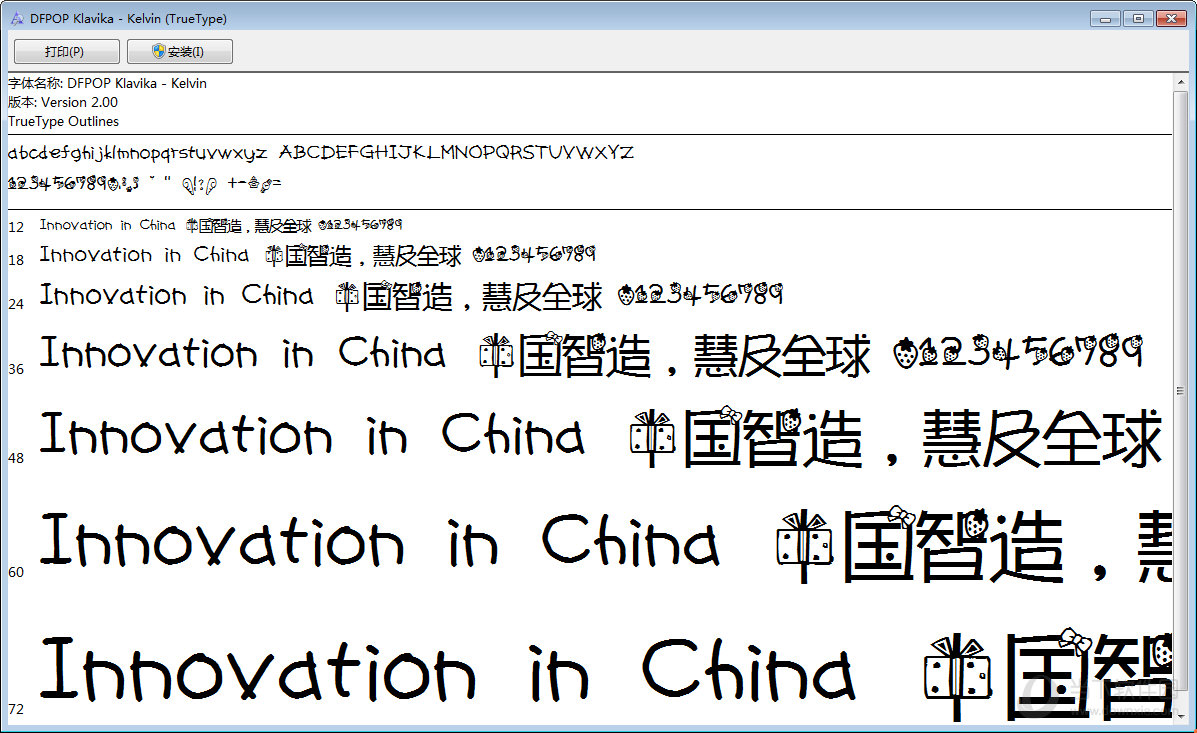Click the window title DFPOP Klavika - Kelvin (TrueType)
Screen dimensions: 1197x733
pyautogui.click(x=128, y=18)
